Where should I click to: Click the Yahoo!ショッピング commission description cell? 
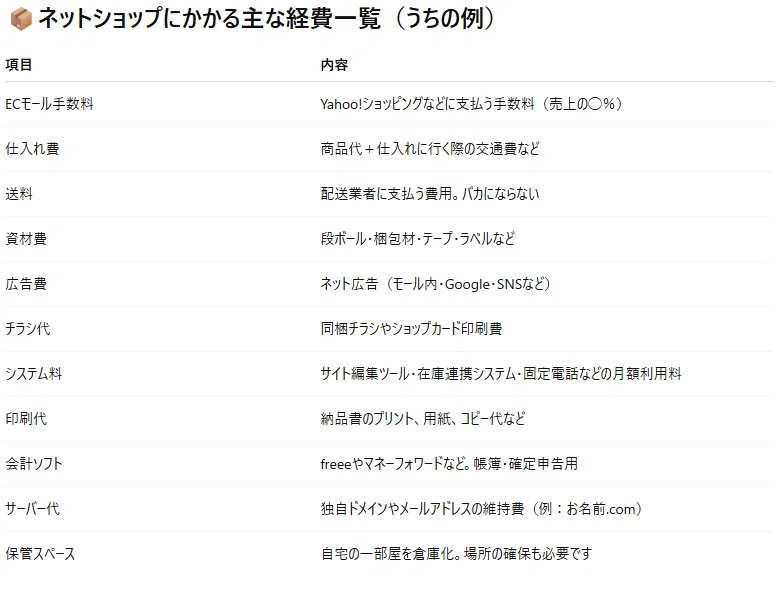click(x=471, y=104)
